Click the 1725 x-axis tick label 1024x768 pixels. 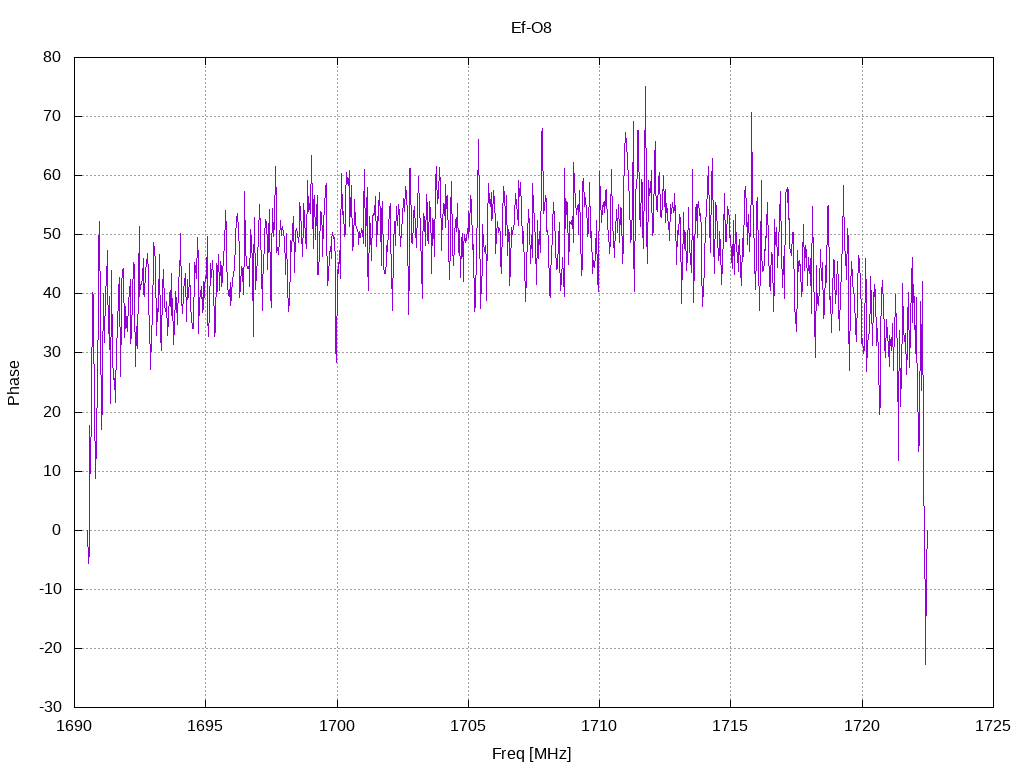pos(993,726)
